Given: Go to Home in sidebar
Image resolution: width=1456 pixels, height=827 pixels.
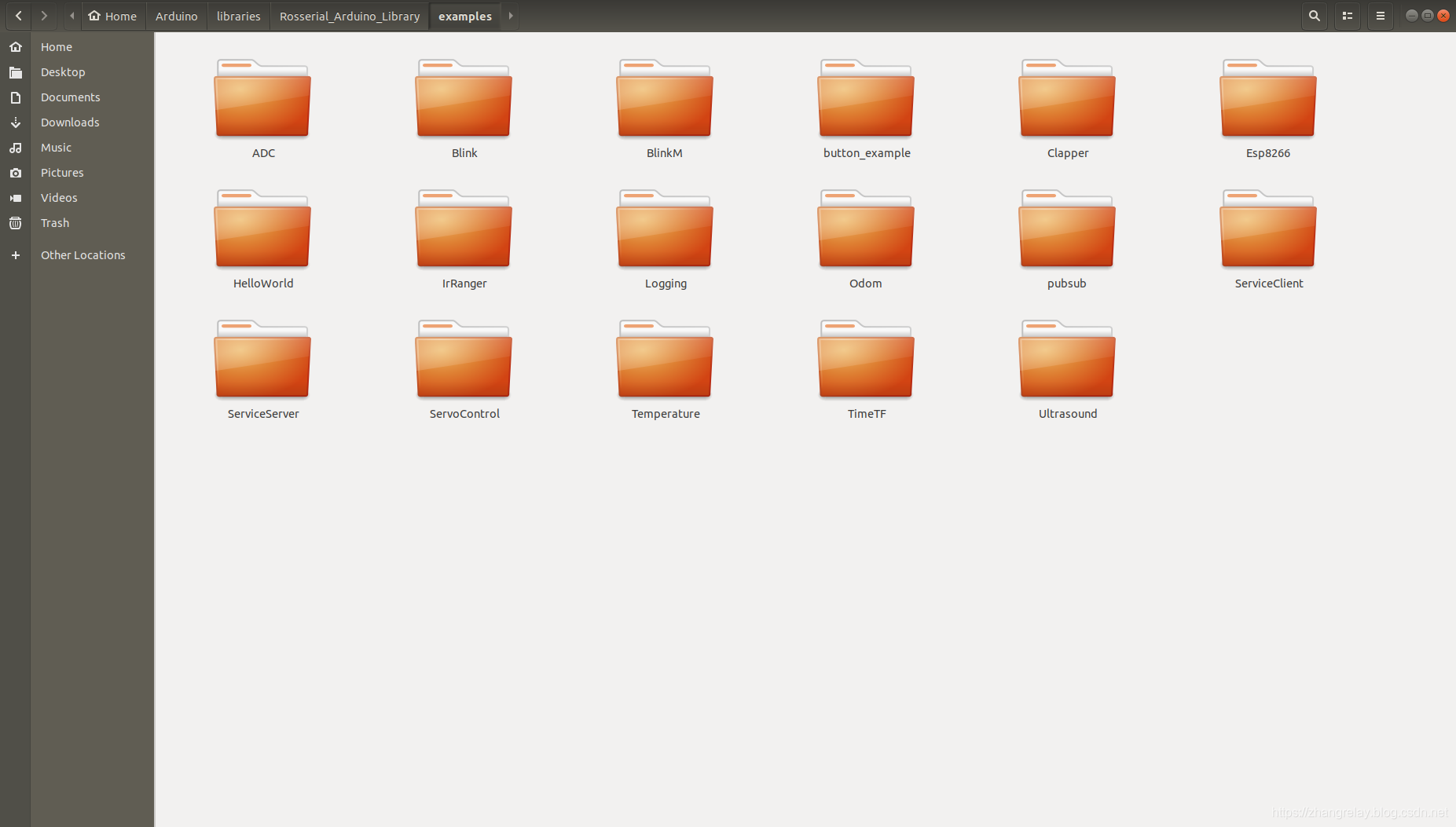Looking at the screenshot, I should click(x=77, y=47).
